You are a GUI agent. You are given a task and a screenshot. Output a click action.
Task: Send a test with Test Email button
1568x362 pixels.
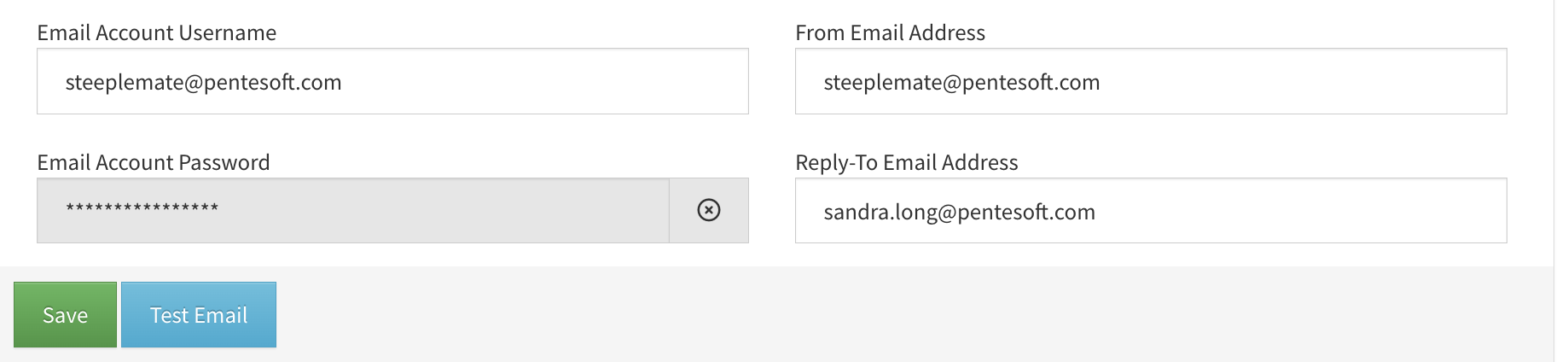coord(199,315)
